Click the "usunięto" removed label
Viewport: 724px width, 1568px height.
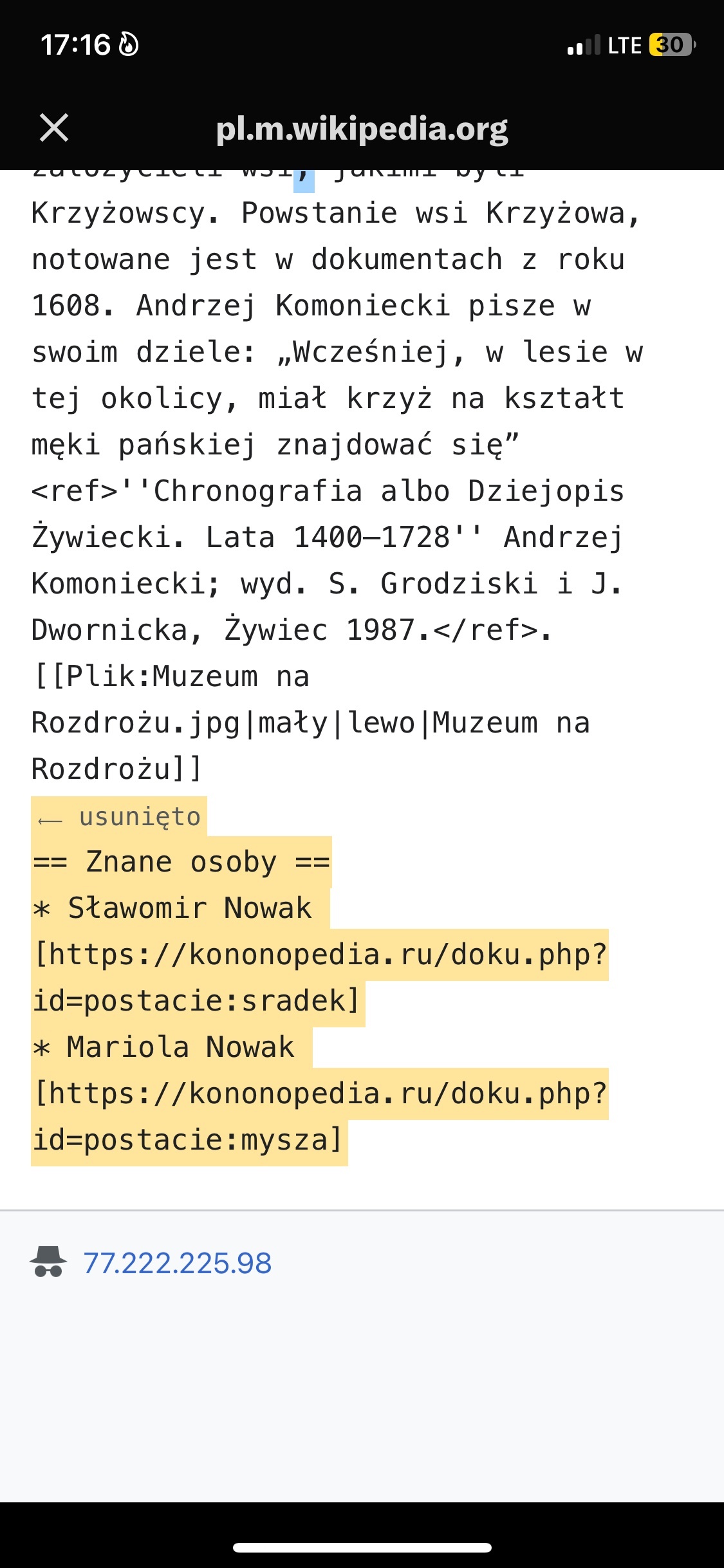[140, 817]
